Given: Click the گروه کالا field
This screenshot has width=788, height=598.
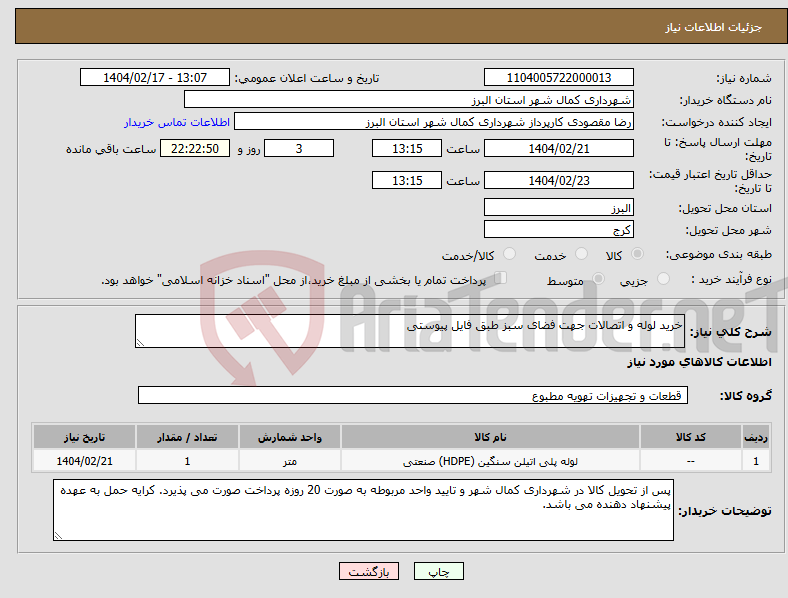Looking at the screenshot, I should [413, 395].
